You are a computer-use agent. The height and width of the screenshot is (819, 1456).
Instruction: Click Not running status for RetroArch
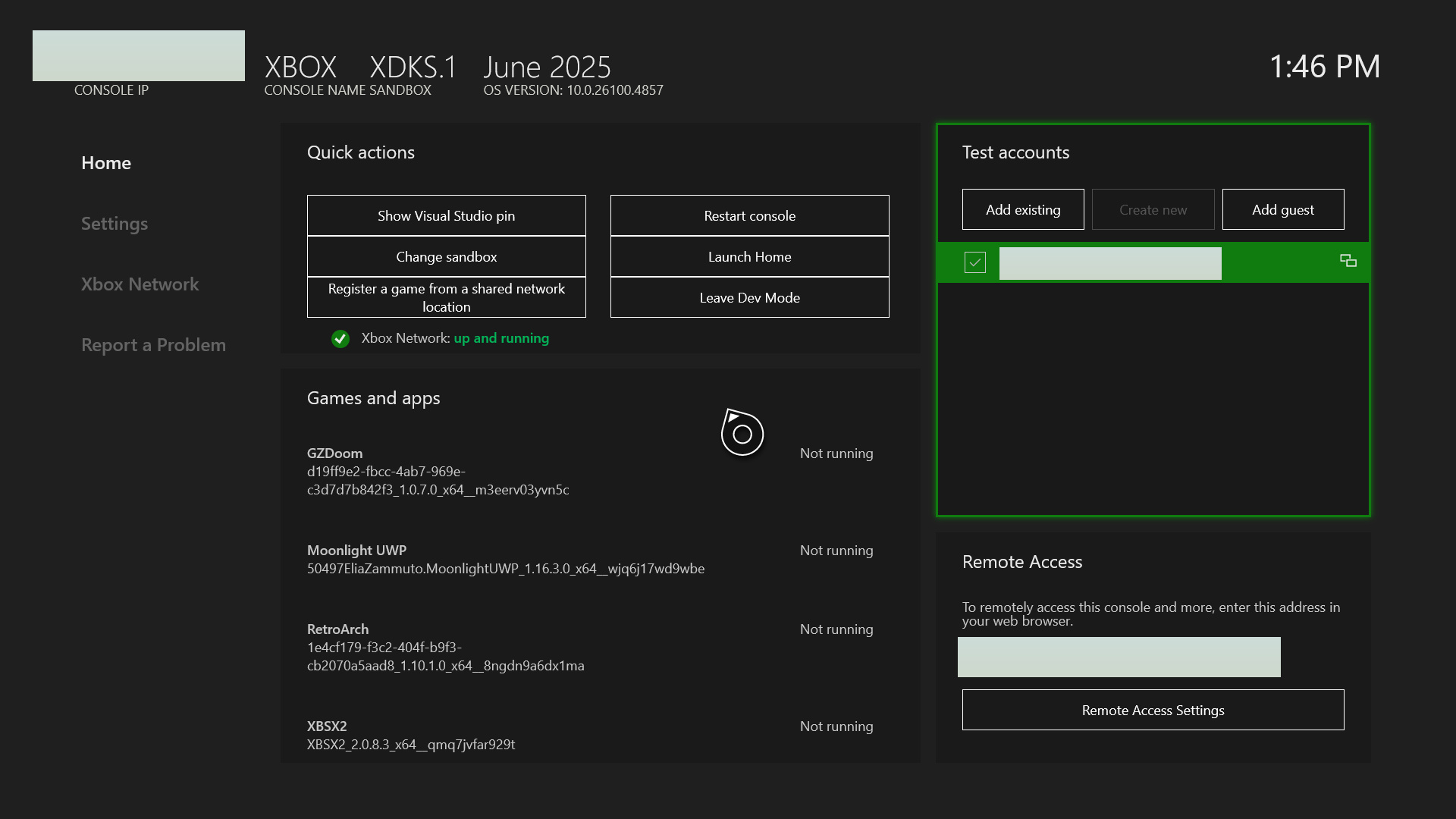pyautogui.click(x=836, y=629)
